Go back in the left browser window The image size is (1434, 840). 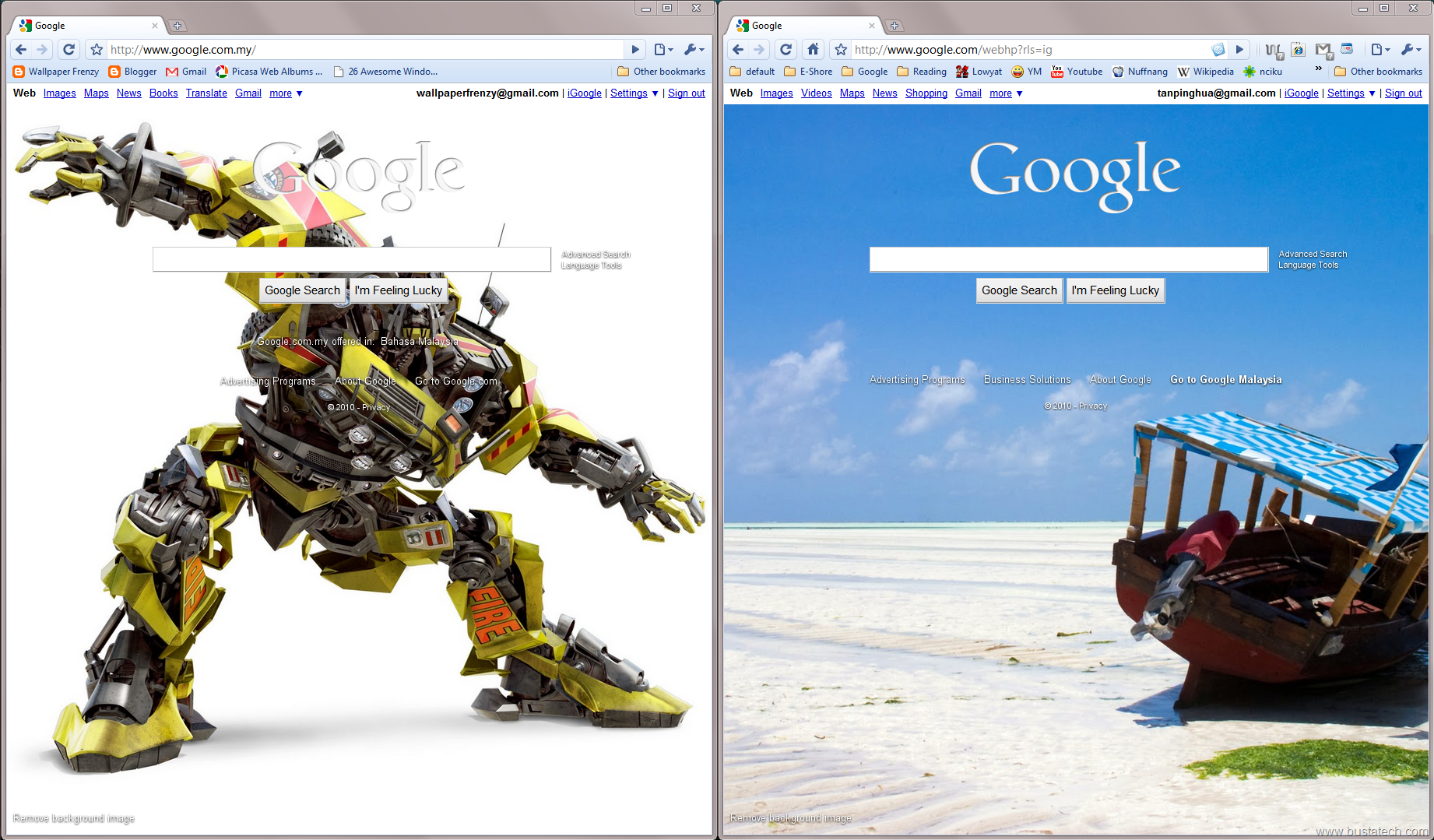coord(21,50)
